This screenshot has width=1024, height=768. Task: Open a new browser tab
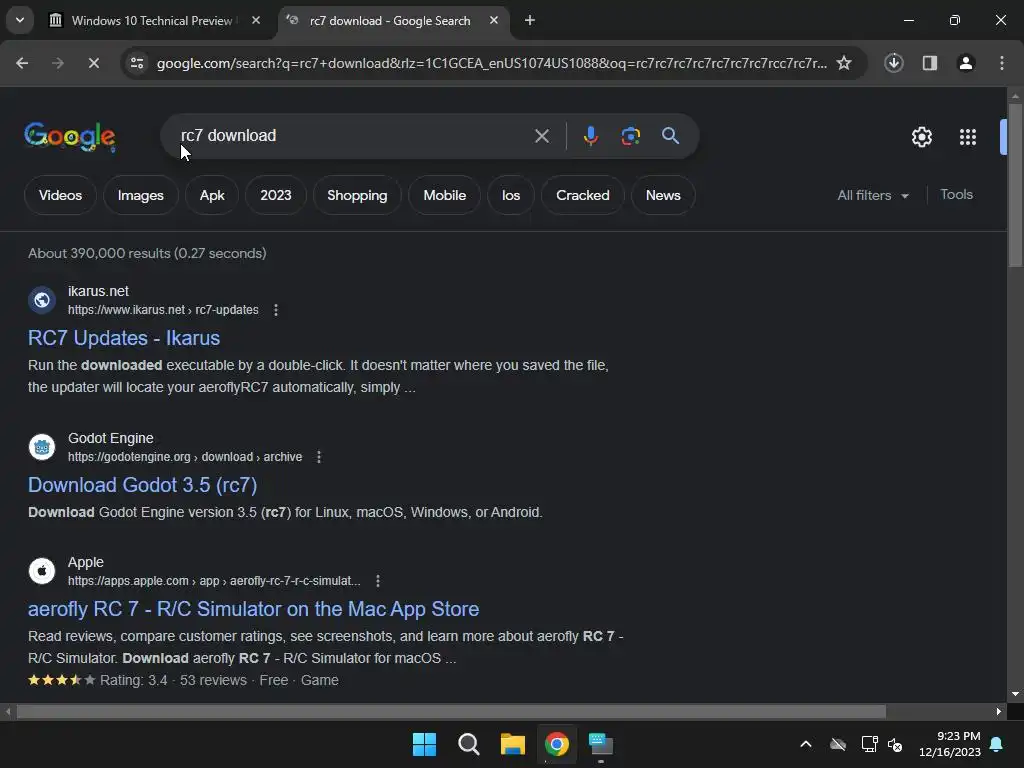pos(530,20)
